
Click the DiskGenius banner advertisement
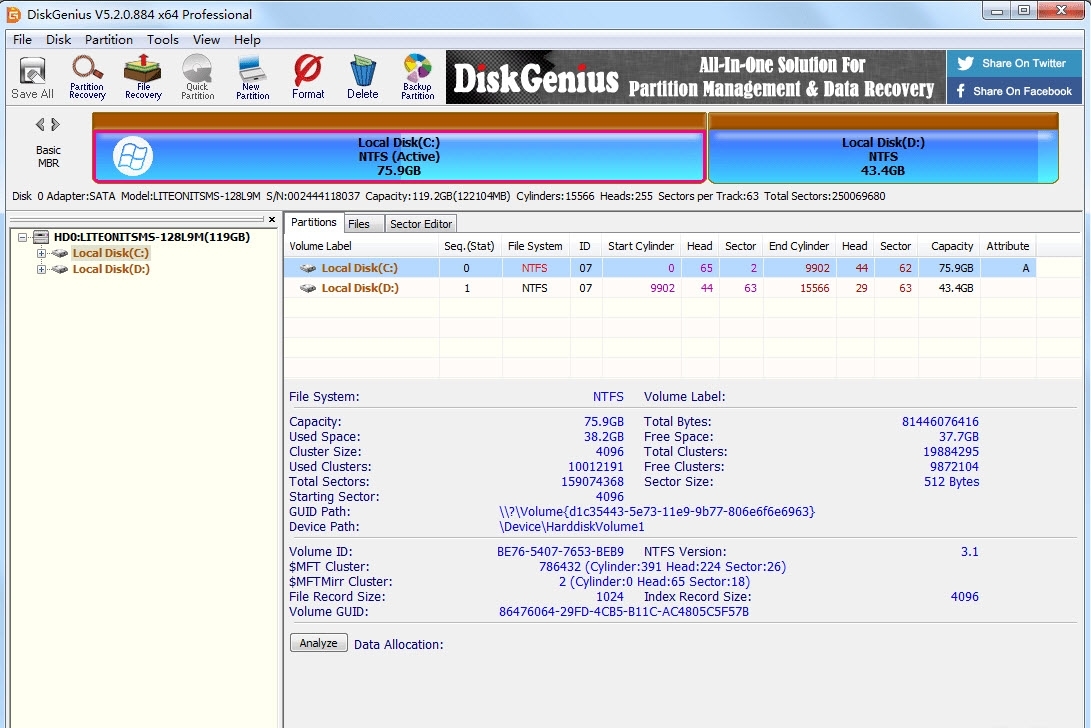[x=696, y=77]
